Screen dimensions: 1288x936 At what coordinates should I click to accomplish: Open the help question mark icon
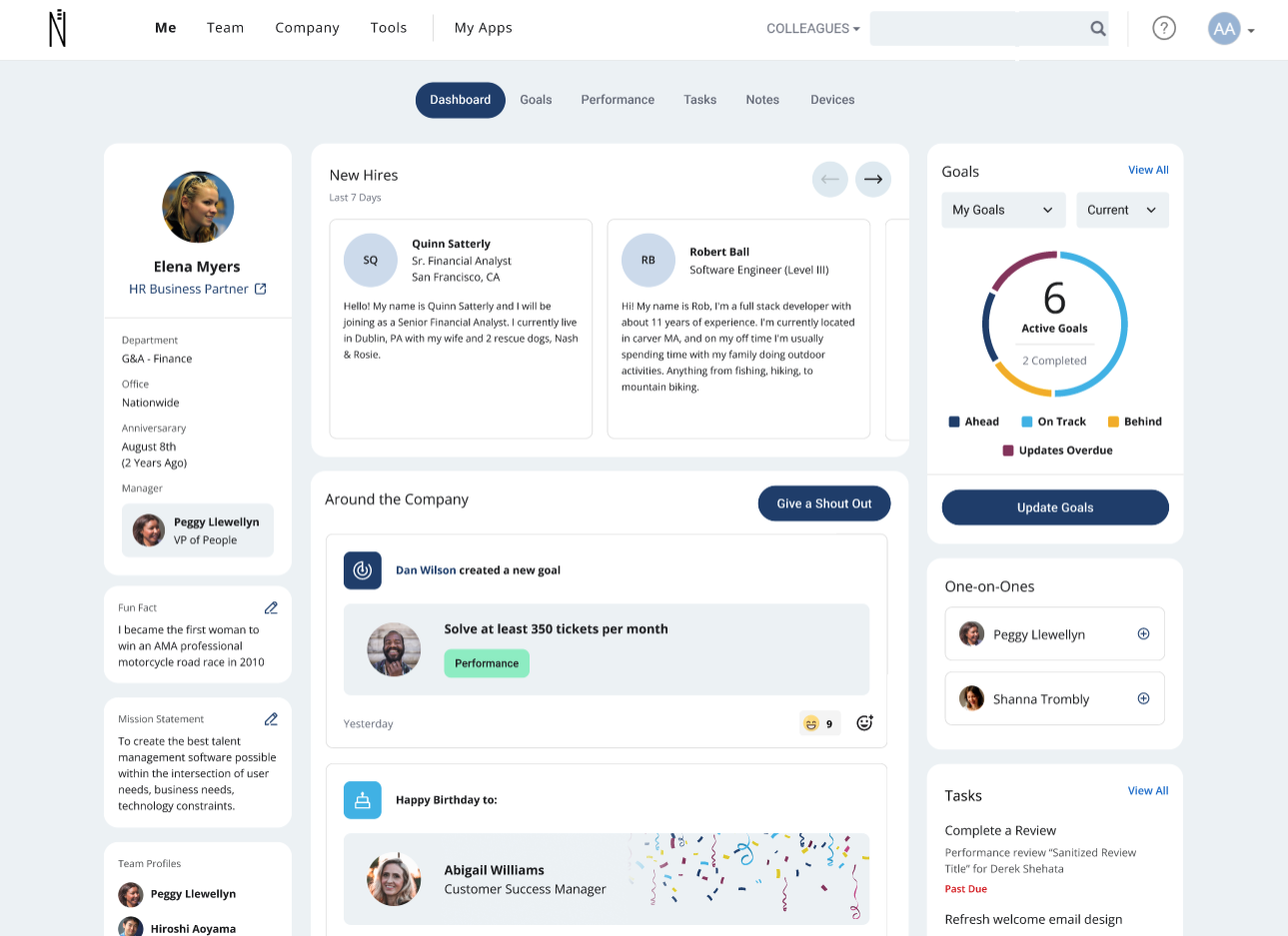click(x=1164, y=28)
